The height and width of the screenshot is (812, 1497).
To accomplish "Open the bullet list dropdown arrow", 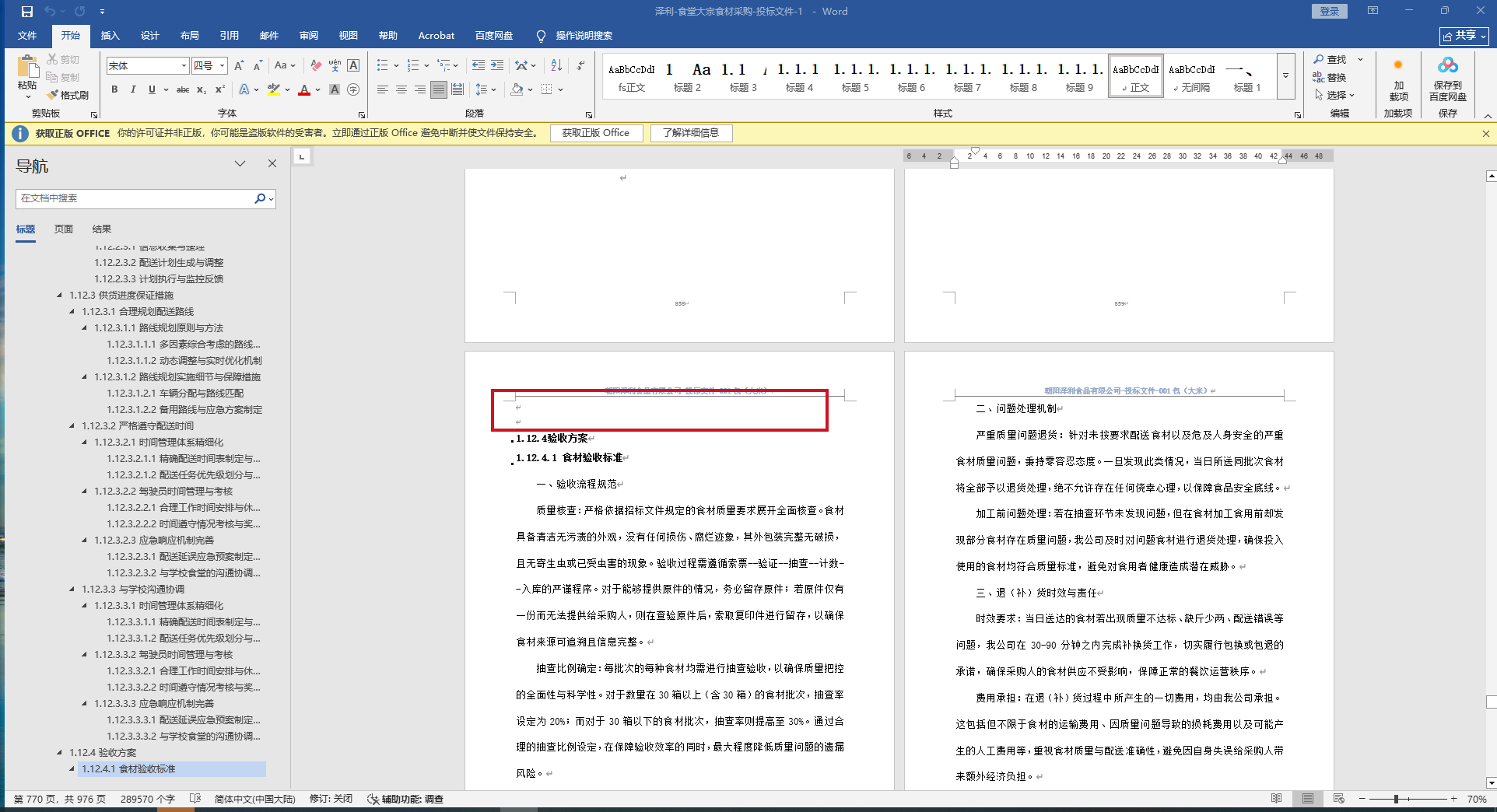I will click(396, 65).
